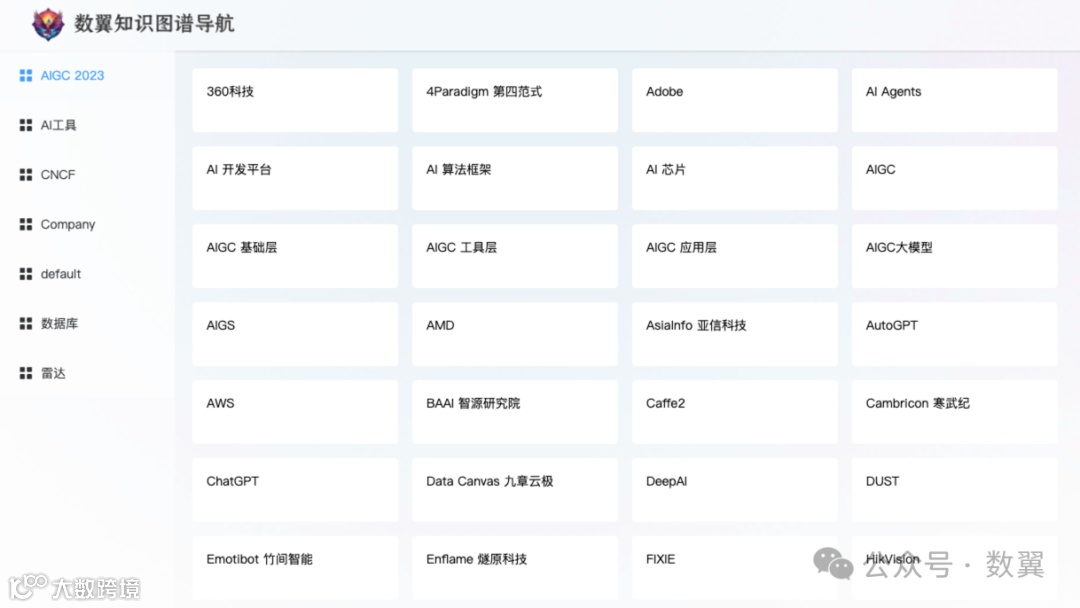Click the grid icon beside AI工具
This screenshot has height=608, width=1080.
click(25, 125)
